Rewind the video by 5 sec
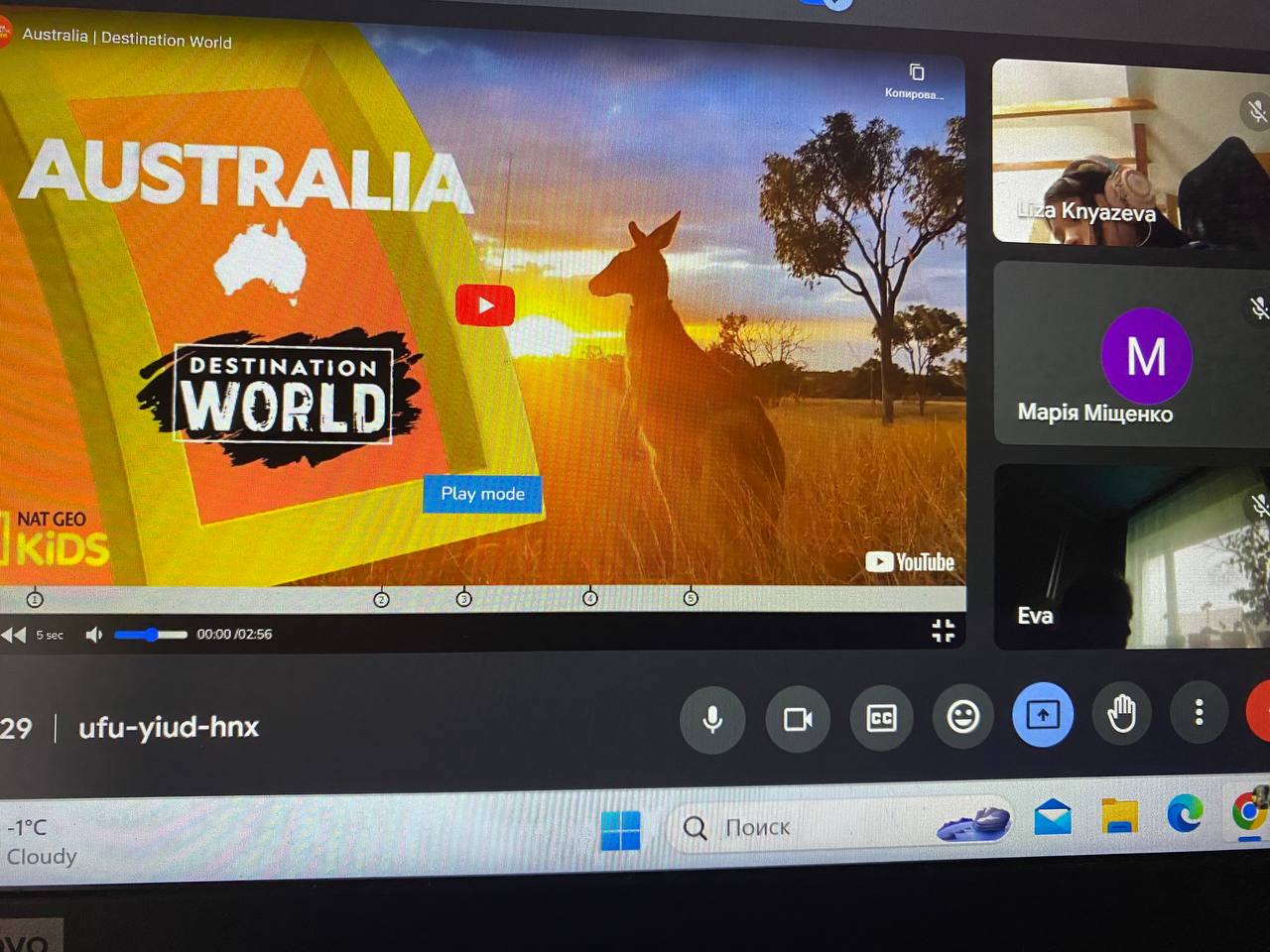The width and height of the screenshot is (1270, 952). click(15, 635)
